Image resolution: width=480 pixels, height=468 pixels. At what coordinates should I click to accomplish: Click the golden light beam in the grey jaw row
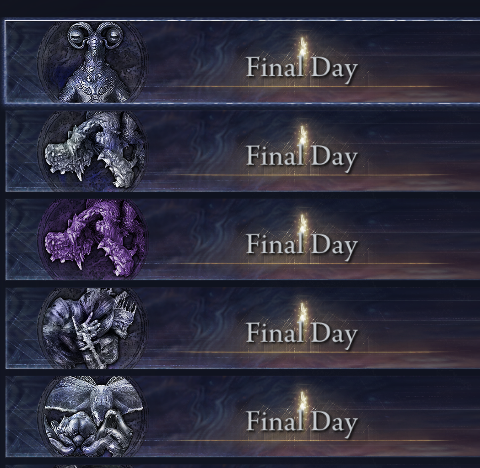[x=302, y=137]
